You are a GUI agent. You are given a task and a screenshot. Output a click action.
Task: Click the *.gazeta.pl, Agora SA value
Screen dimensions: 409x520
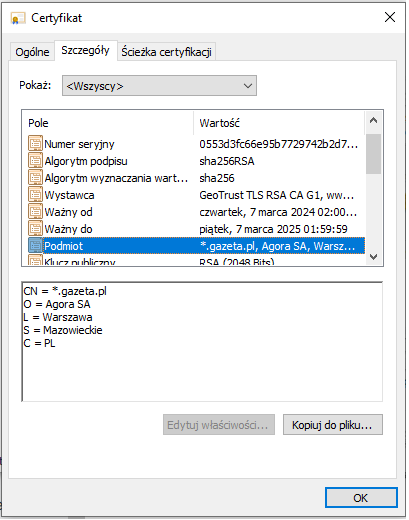tap(277, 246)
